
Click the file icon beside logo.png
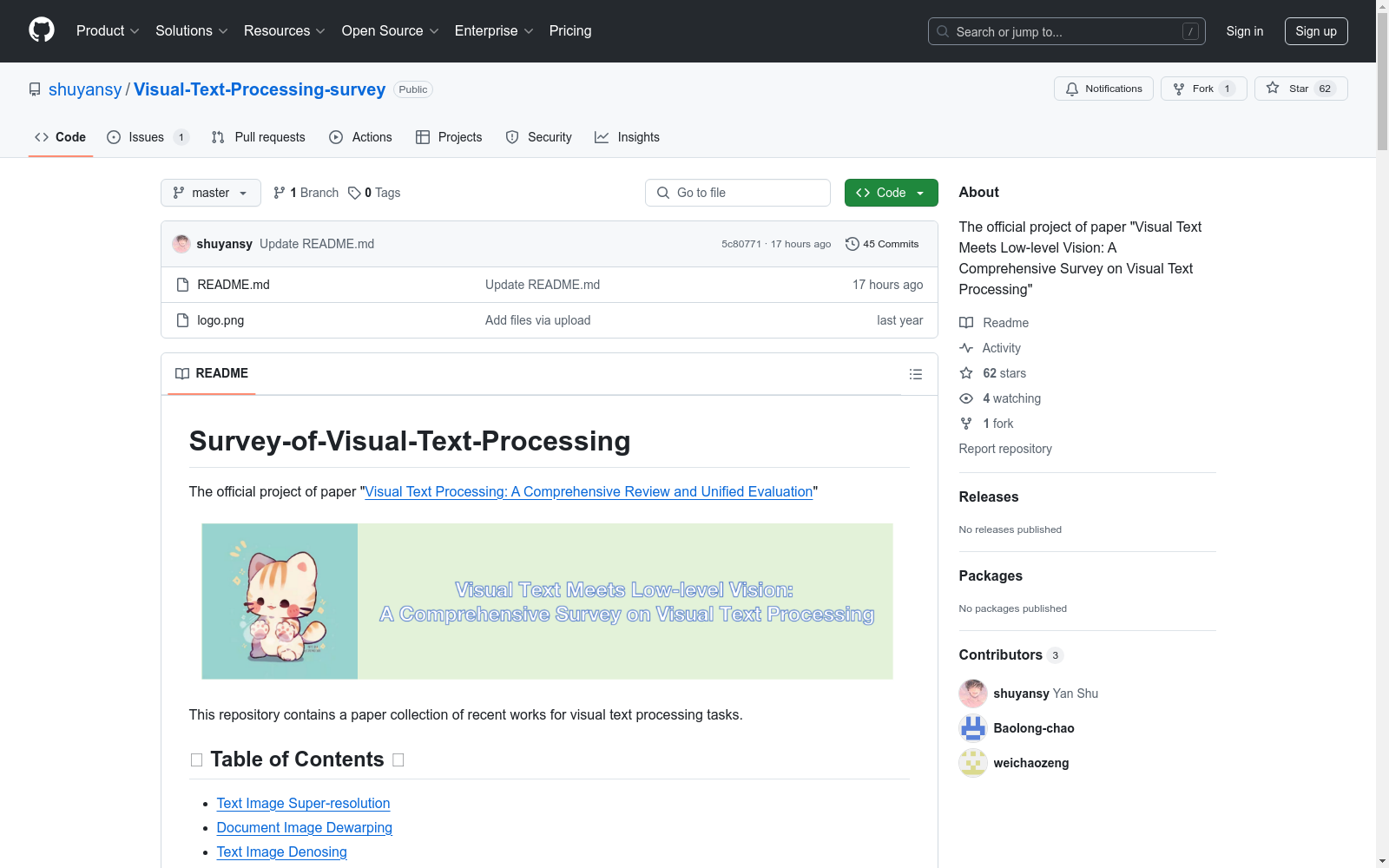click(x=182, y=320)
